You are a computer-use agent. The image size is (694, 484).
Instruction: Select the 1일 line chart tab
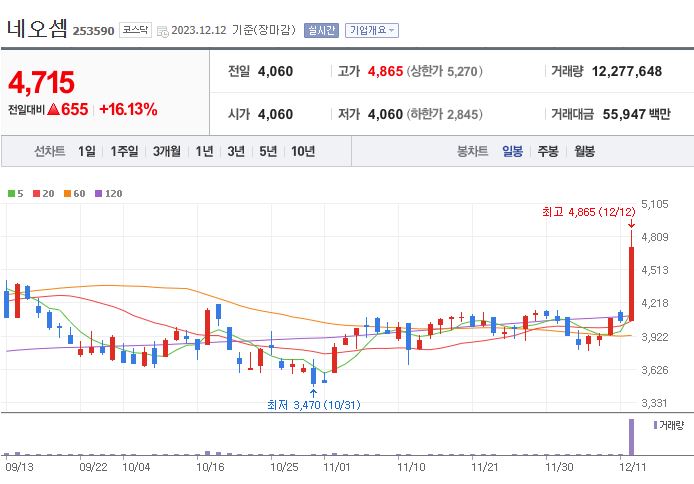pyautogui.click(x=87, y=151)
